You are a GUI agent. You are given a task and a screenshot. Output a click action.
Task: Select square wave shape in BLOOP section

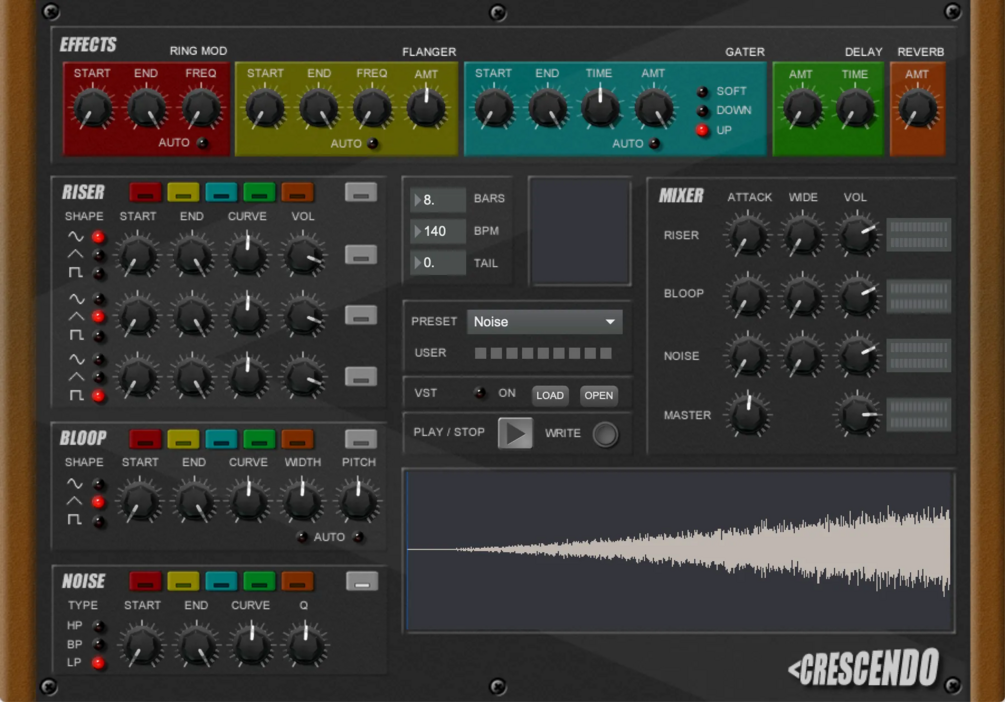tap(98, 521)
